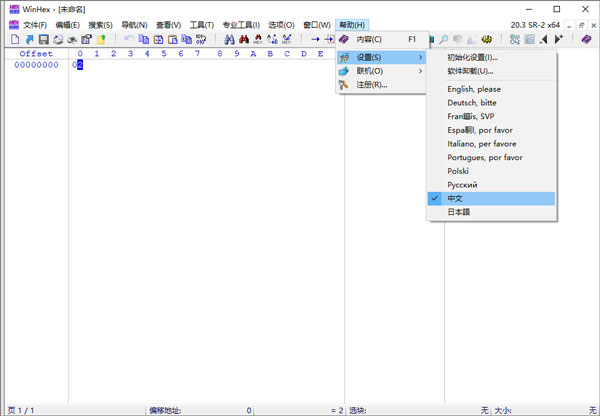Click the magnifier icon in toolbar
600x416 pixels.
pos(443,39)
